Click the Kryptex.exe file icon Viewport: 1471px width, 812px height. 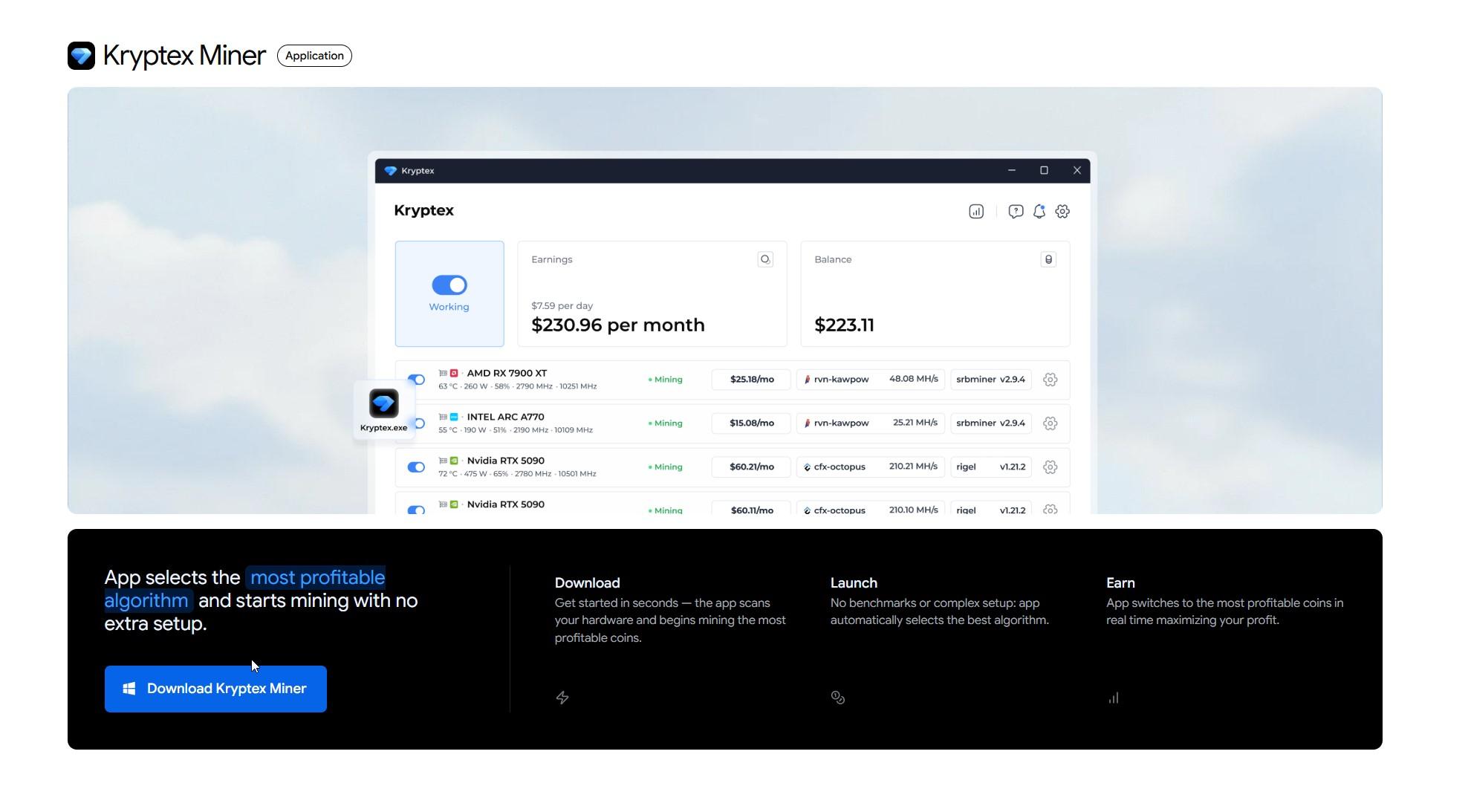point(383,403)
